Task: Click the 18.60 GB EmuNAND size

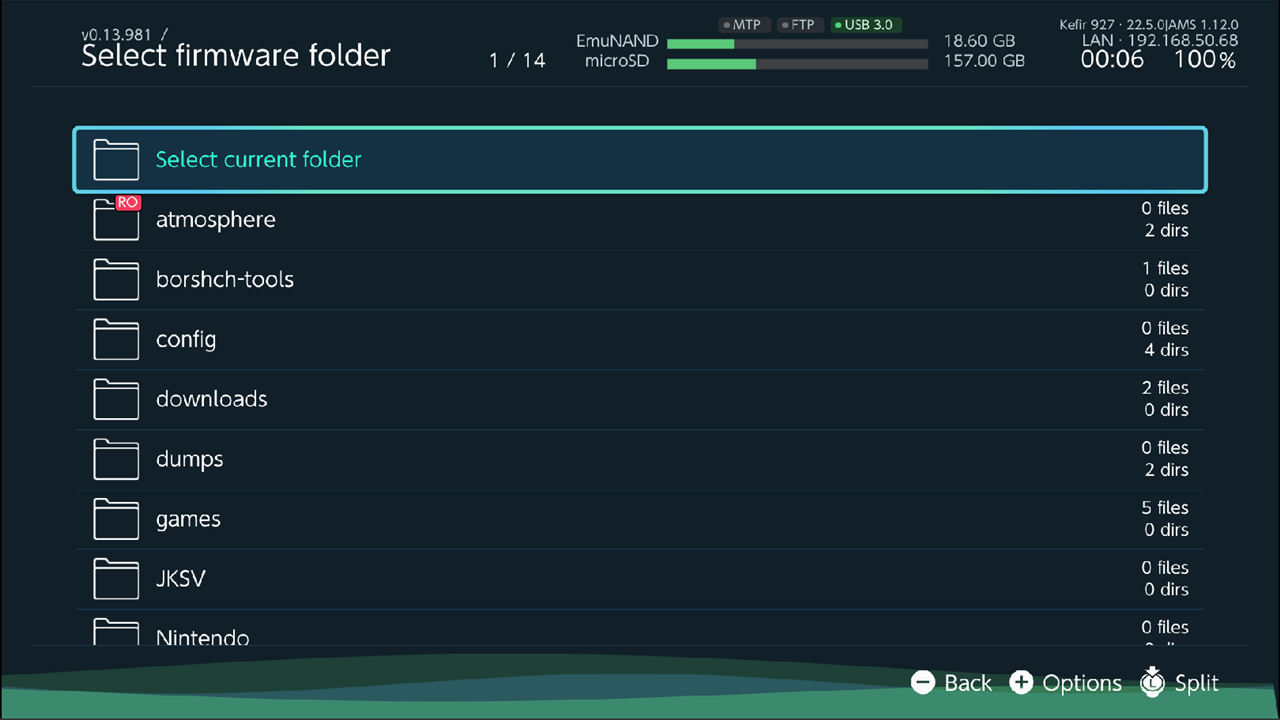Action: point(979,42)
